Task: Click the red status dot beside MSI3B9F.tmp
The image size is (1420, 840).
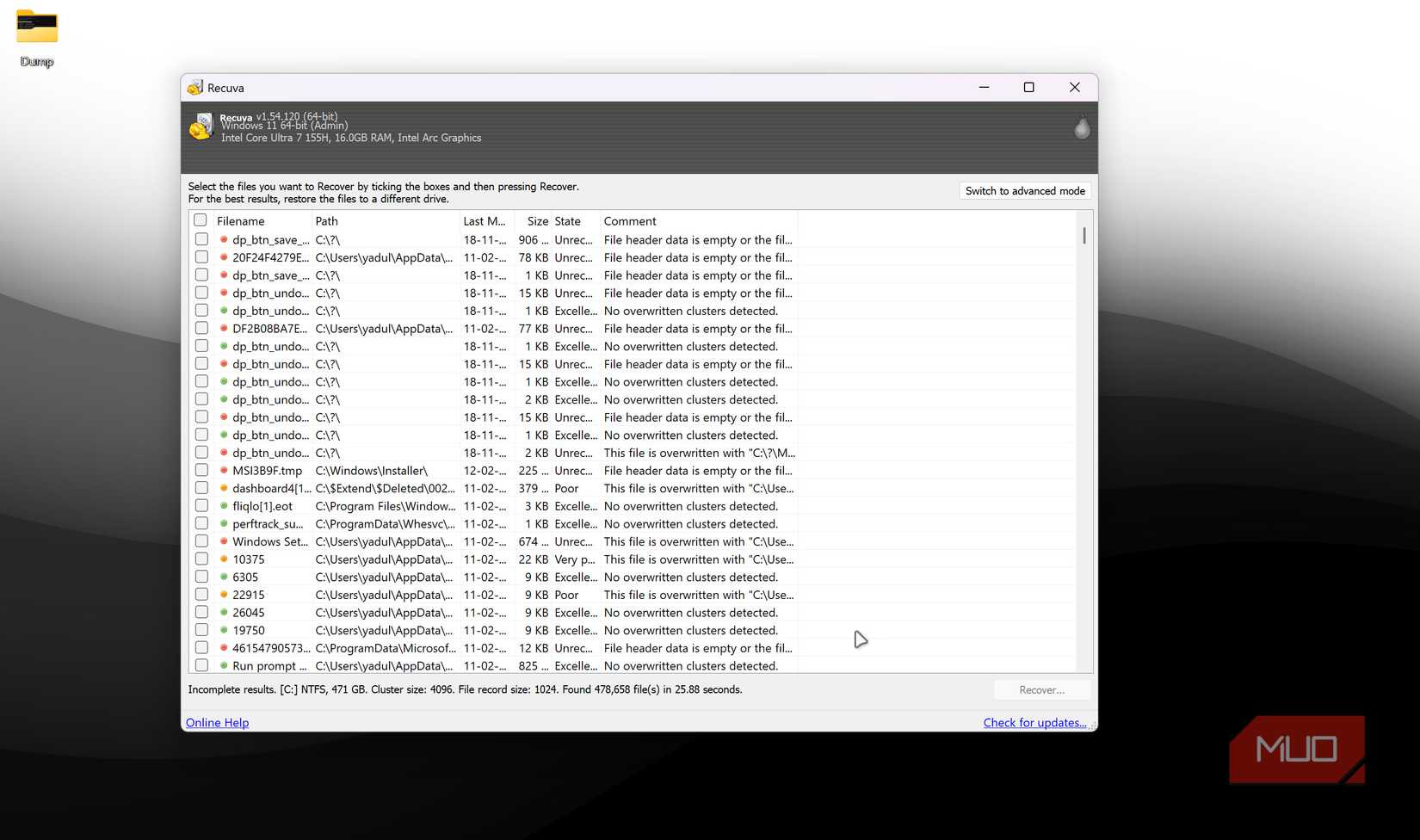Action: click(x=224, y=471)
